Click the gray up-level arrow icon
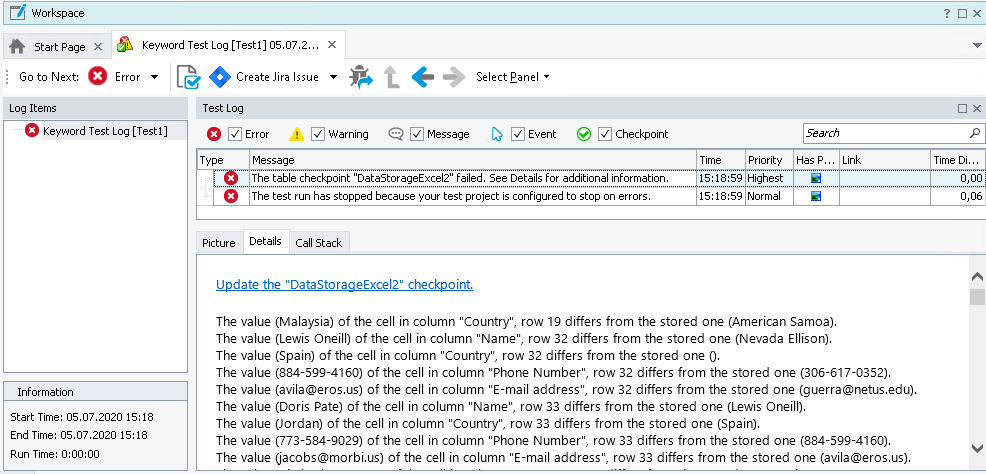This screenshot has width=986, height=474. coord(392,77)
